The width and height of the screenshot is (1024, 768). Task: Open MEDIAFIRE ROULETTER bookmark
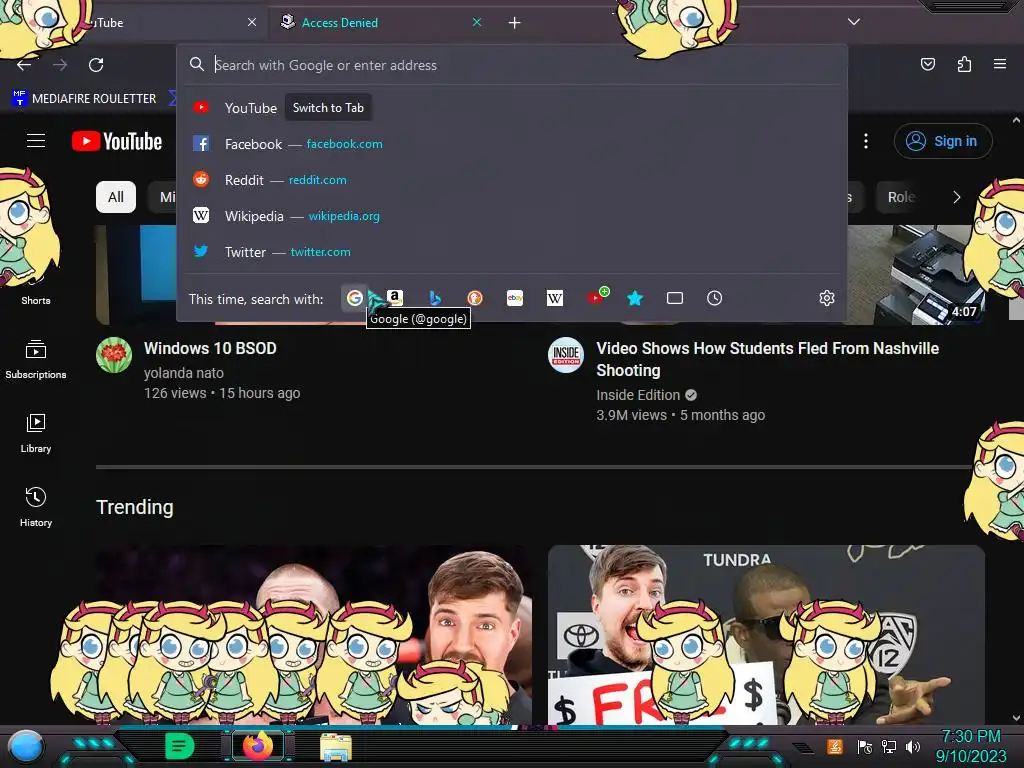85,99
